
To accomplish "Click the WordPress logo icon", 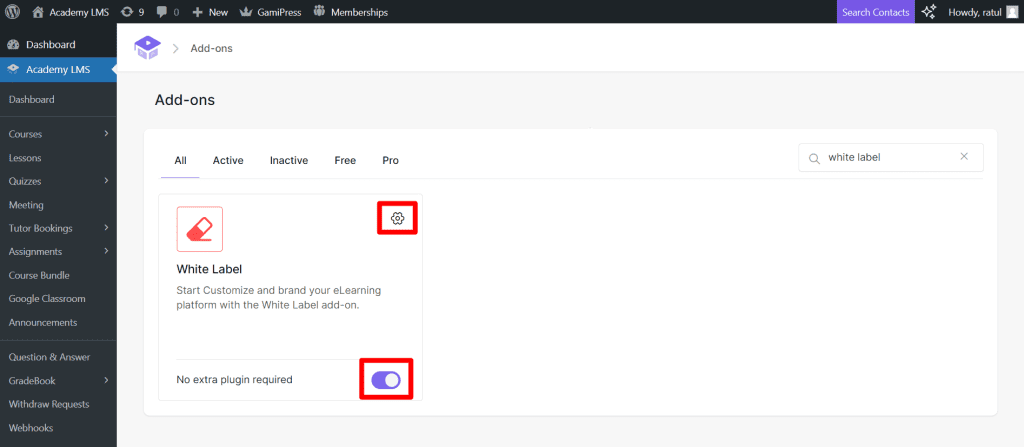I will click(x=14, y=12).
